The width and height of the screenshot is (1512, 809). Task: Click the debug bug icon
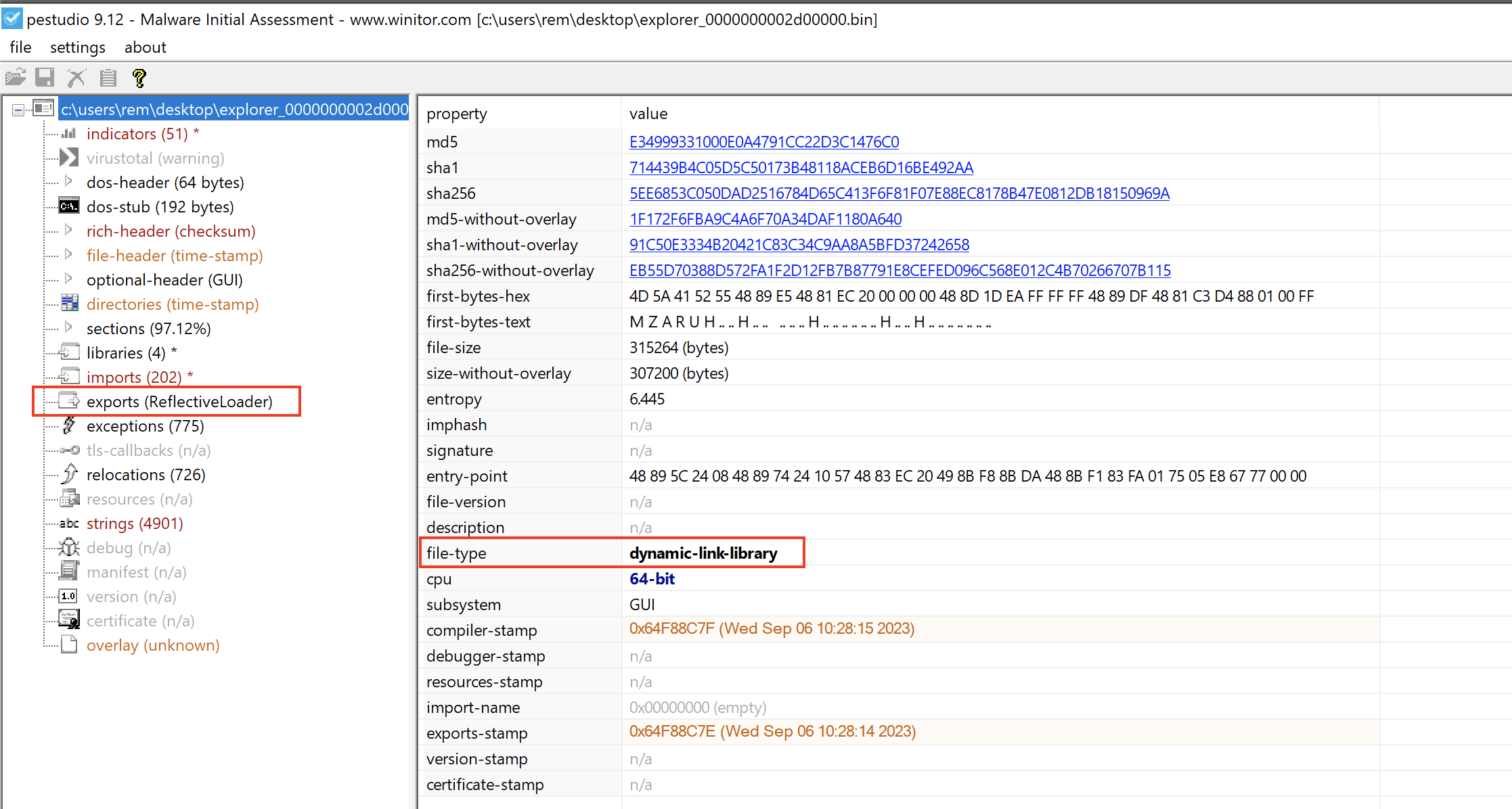pyautogui.click(x=69, y=547)
